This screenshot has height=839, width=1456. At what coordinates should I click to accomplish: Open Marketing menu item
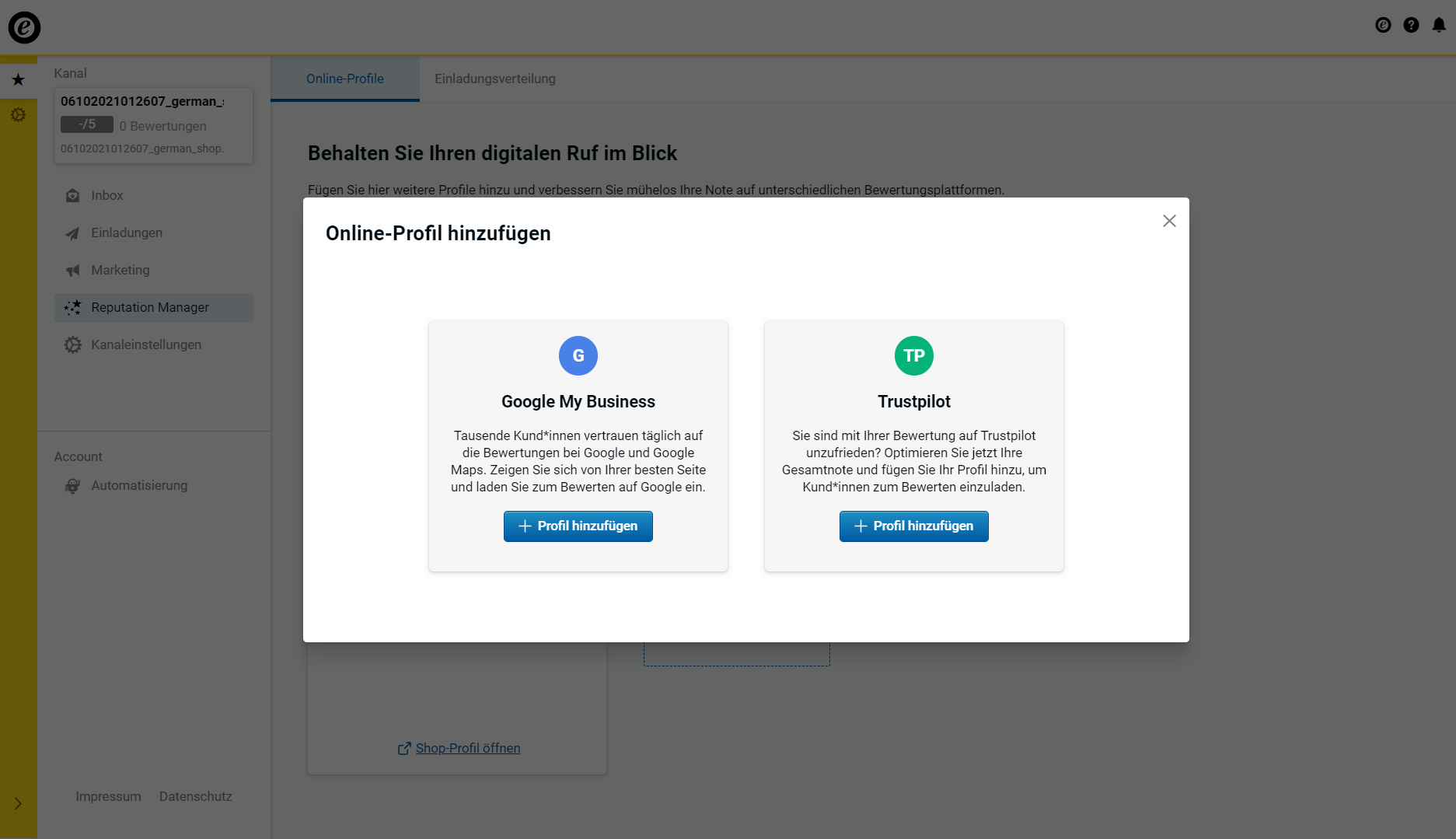click(154, 270)
